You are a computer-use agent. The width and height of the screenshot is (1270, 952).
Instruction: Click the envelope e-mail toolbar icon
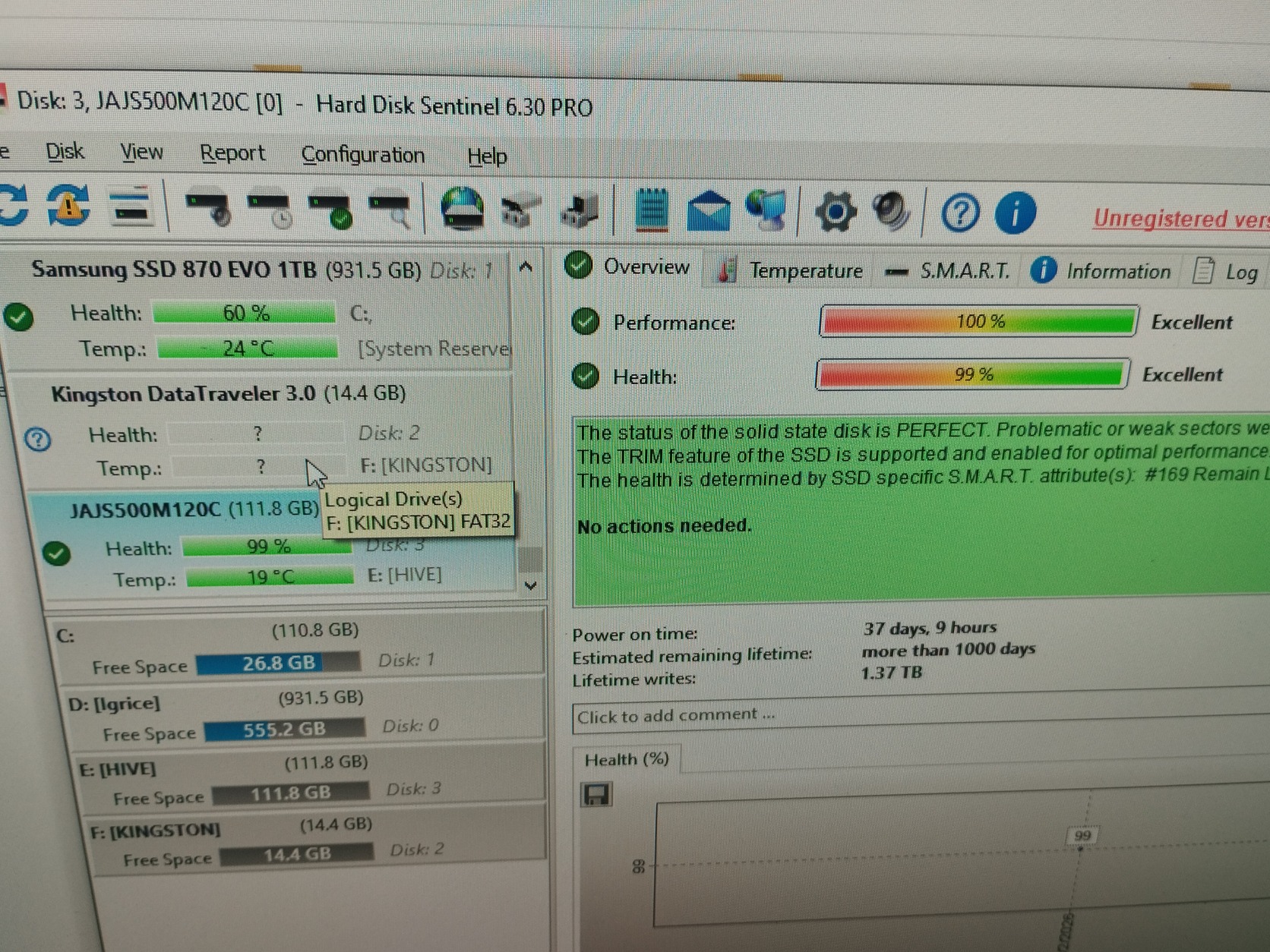click(x=708, y=212)
